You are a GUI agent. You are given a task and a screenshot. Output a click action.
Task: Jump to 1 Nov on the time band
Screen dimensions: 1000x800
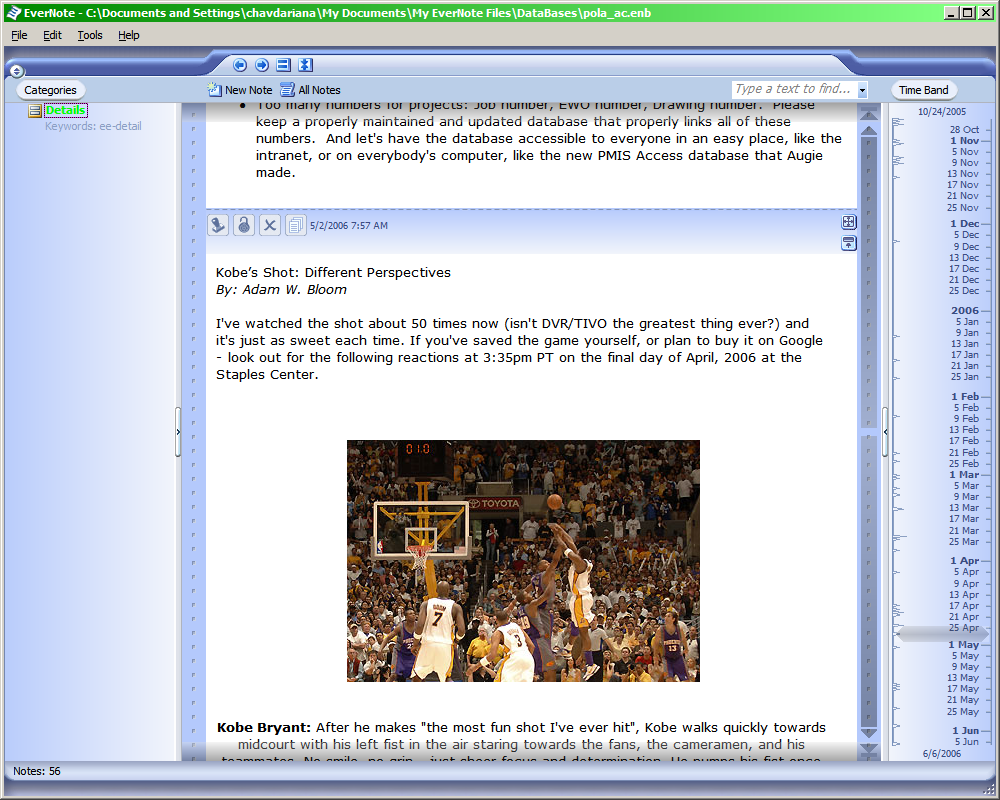tap(964, 140)
